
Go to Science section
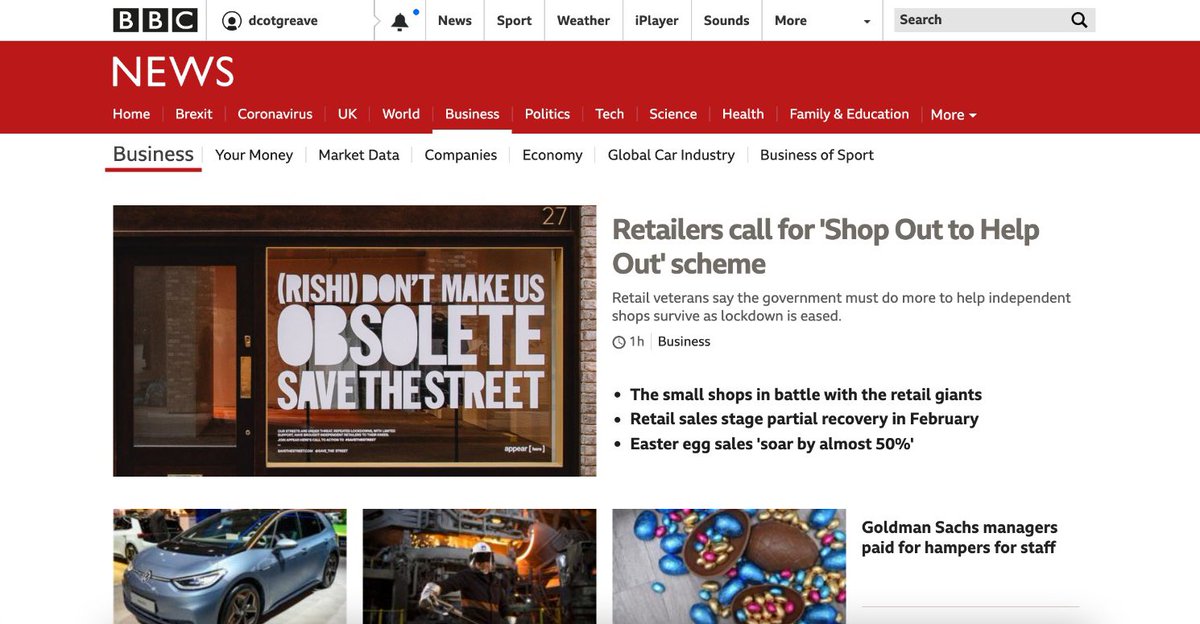(673, 114)
